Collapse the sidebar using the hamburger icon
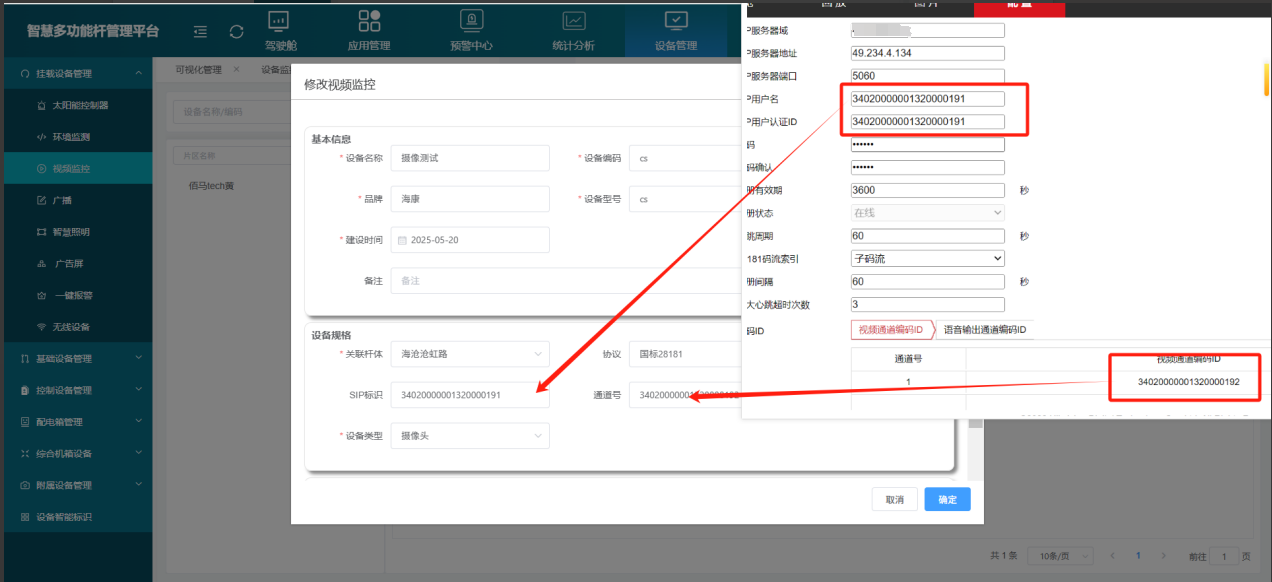 coord(200,31)
